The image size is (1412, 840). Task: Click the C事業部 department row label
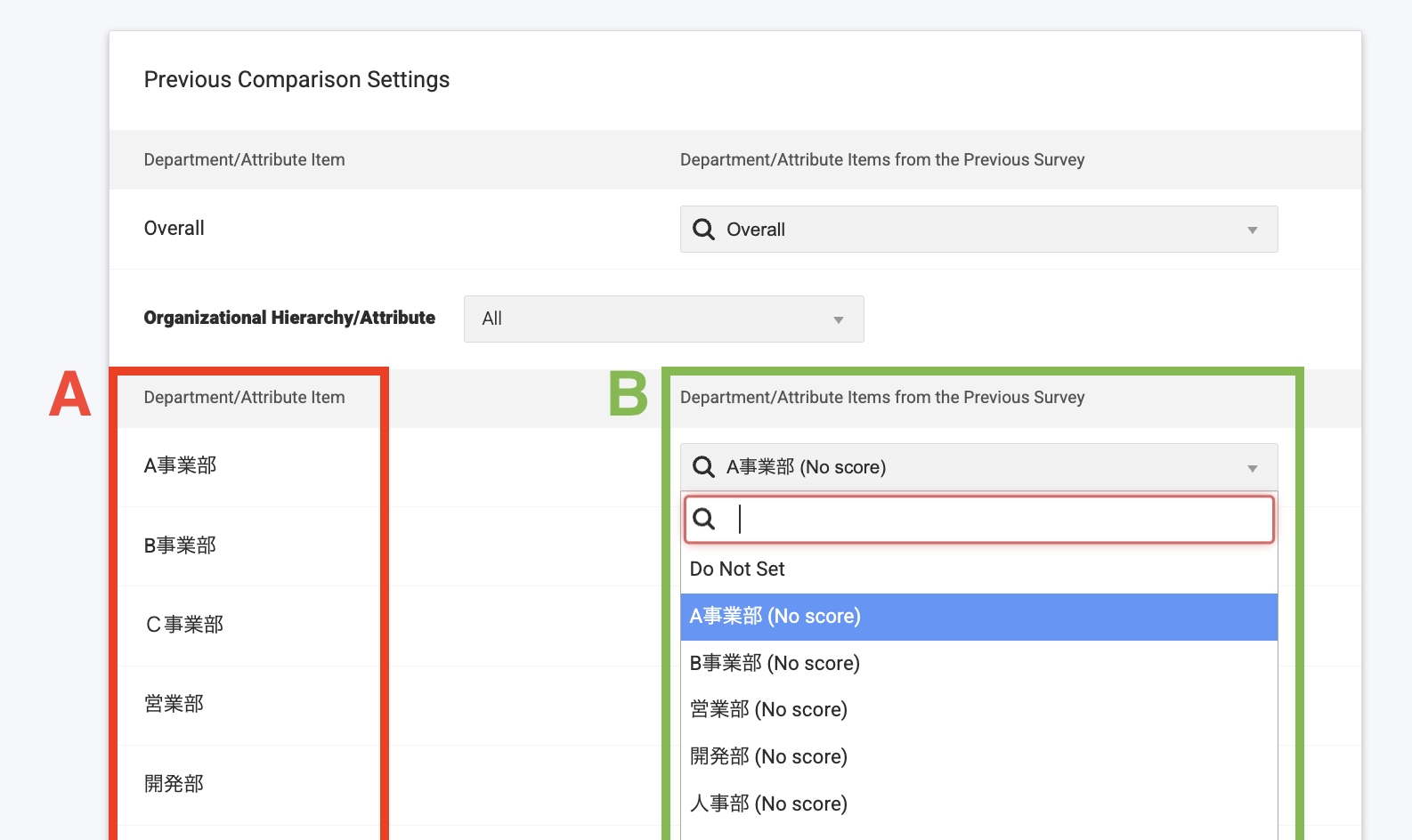click(184, 625)
